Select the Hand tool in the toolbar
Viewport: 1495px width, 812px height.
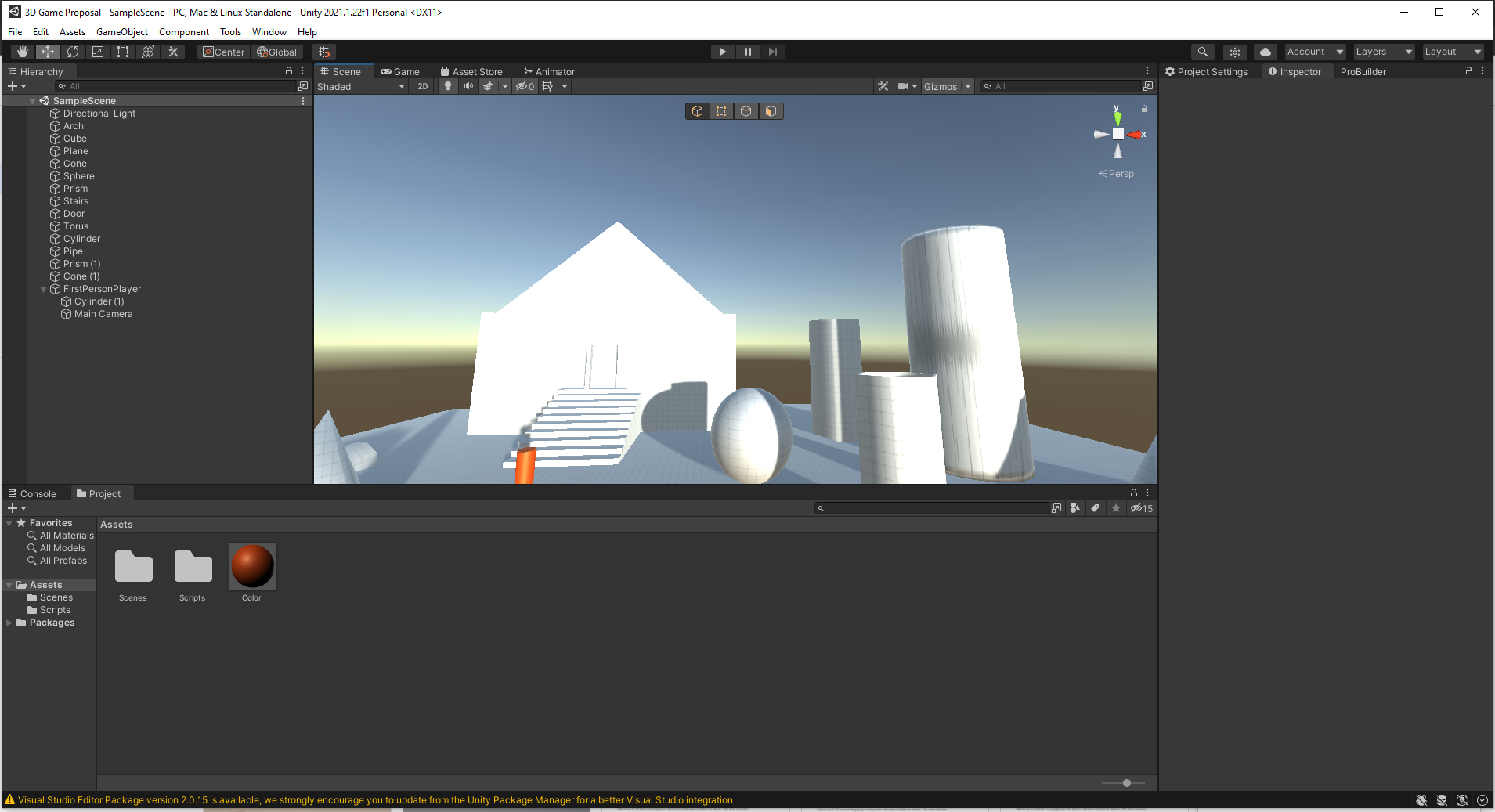click(23, 52)
